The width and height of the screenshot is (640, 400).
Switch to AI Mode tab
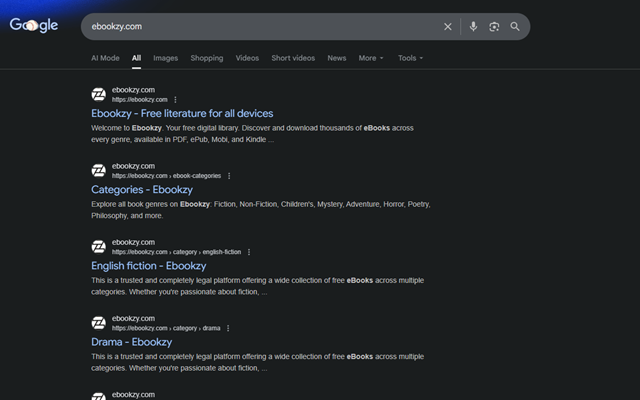[105, 58]
